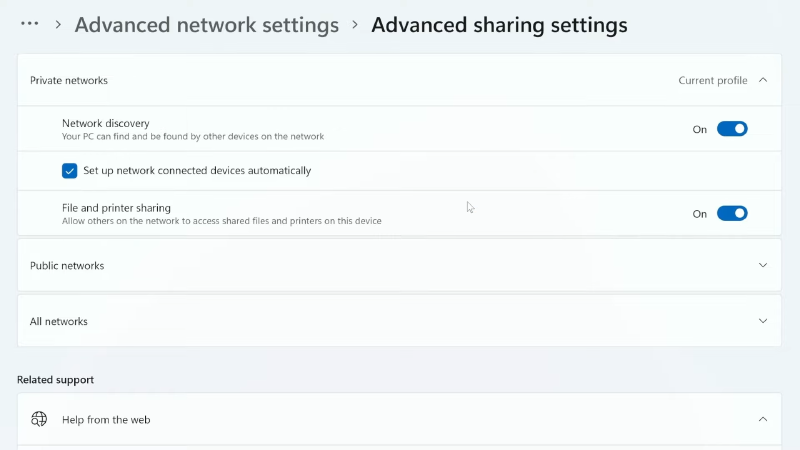This screenshot has height=450, width=800.
Task: Click the Related support heading
Action: pos(55,380)
